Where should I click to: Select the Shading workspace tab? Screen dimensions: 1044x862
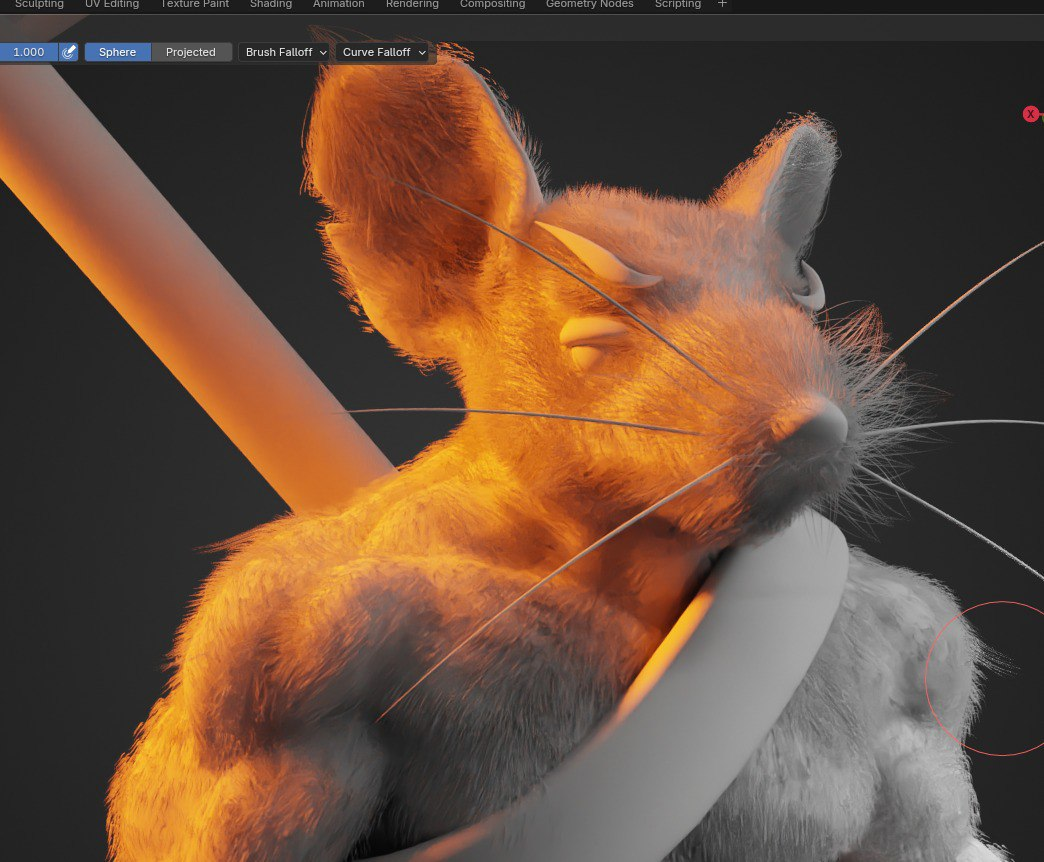(x=271, y=4)
